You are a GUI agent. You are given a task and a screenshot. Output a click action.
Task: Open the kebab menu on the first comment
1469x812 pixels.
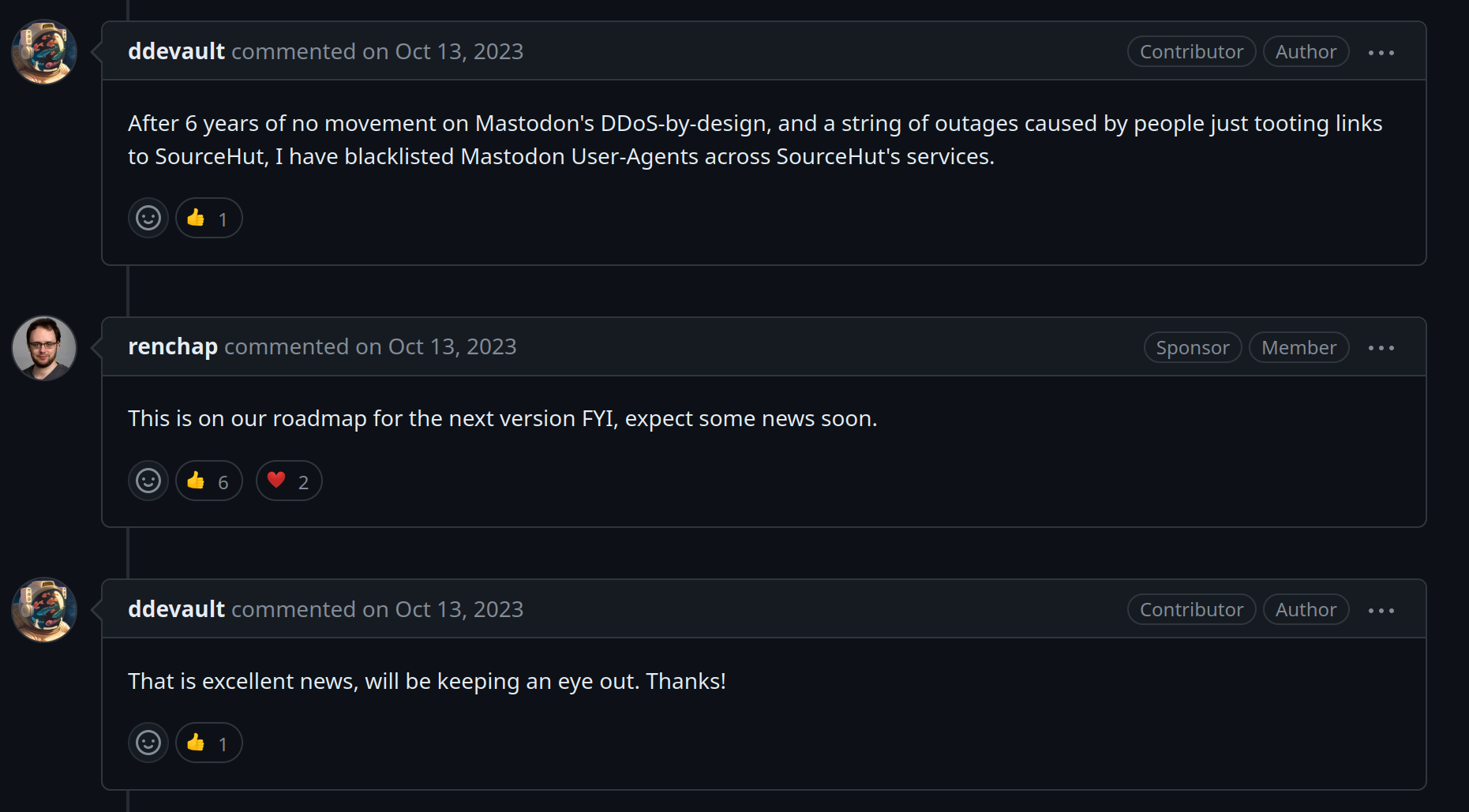pyautogui.click(x=1380, y=51)
